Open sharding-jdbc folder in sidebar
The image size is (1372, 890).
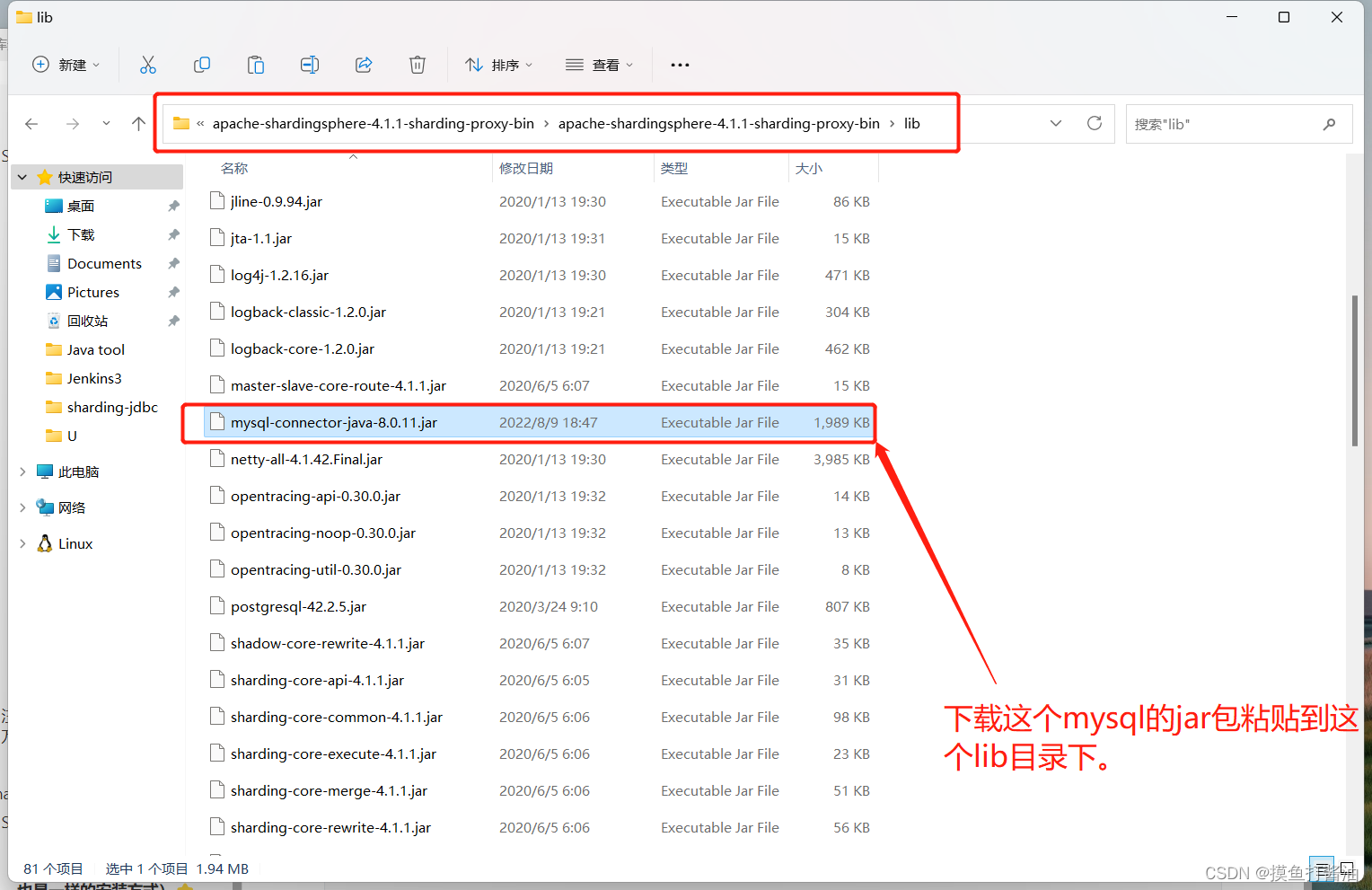[112, 407]
